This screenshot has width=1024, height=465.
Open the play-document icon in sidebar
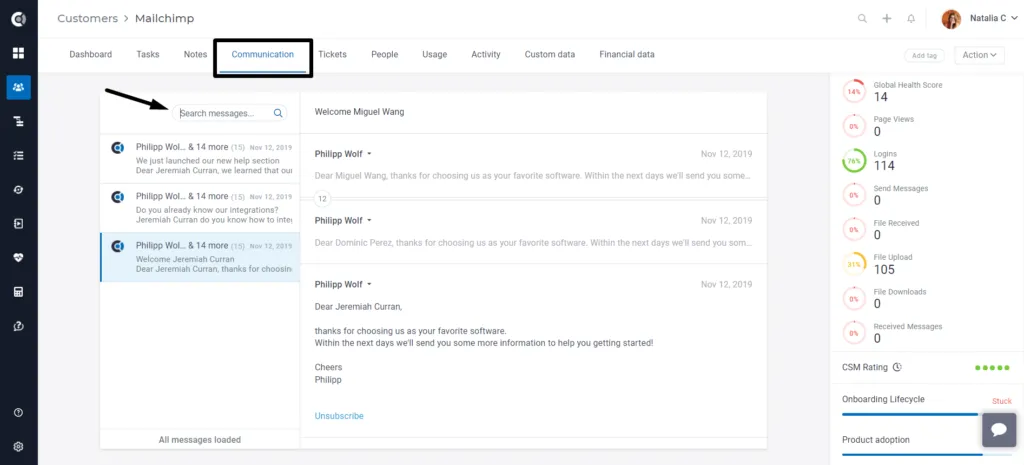[x=18, y=223]
